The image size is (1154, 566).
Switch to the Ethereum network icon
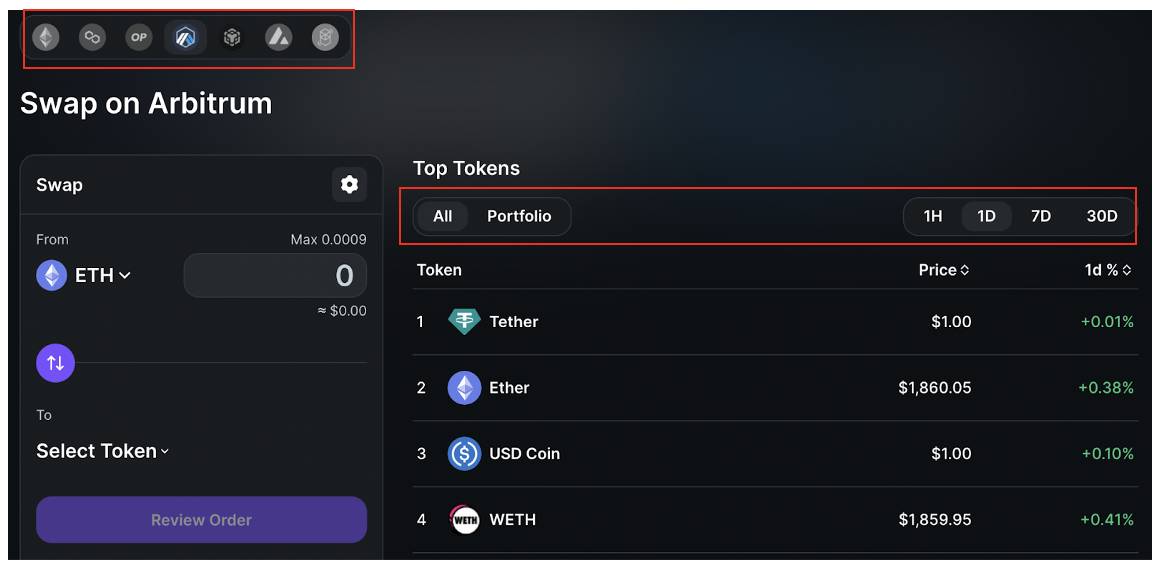coord(46,37)
